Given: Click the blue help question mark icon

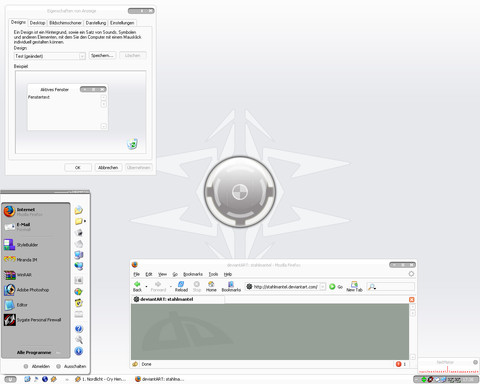Looking at the screenshot, I should (79, 329).
